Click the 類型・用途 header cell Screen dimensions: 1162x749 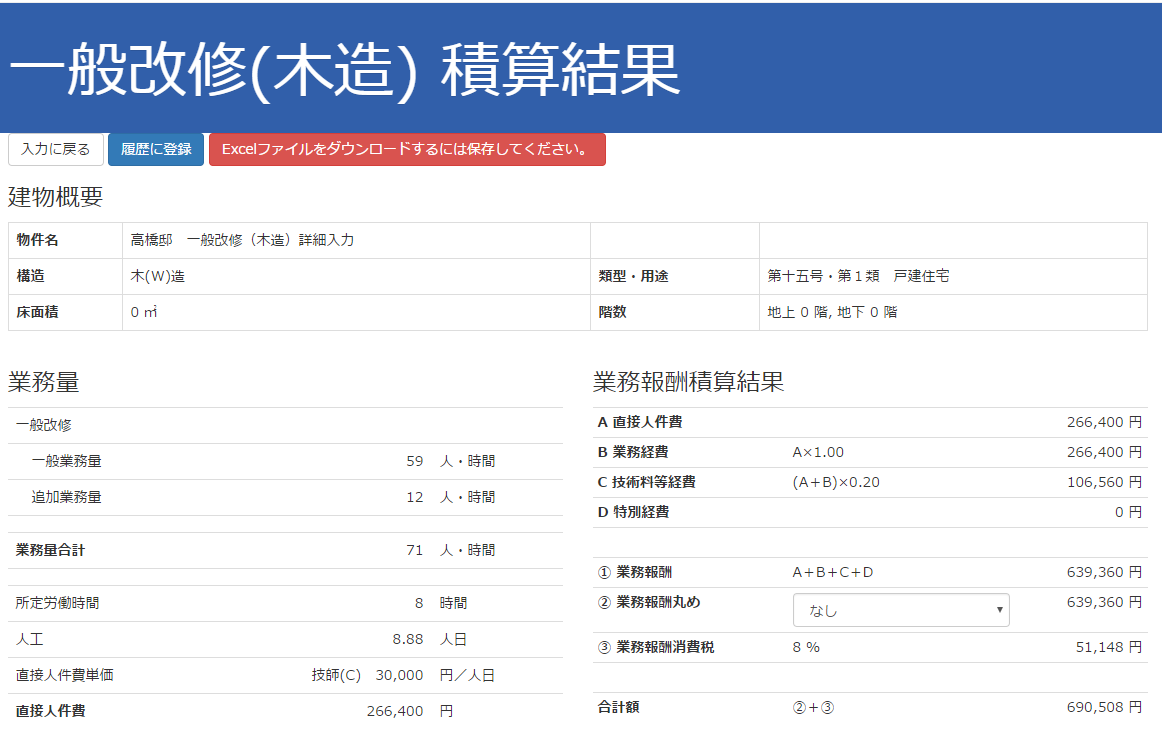674,276
